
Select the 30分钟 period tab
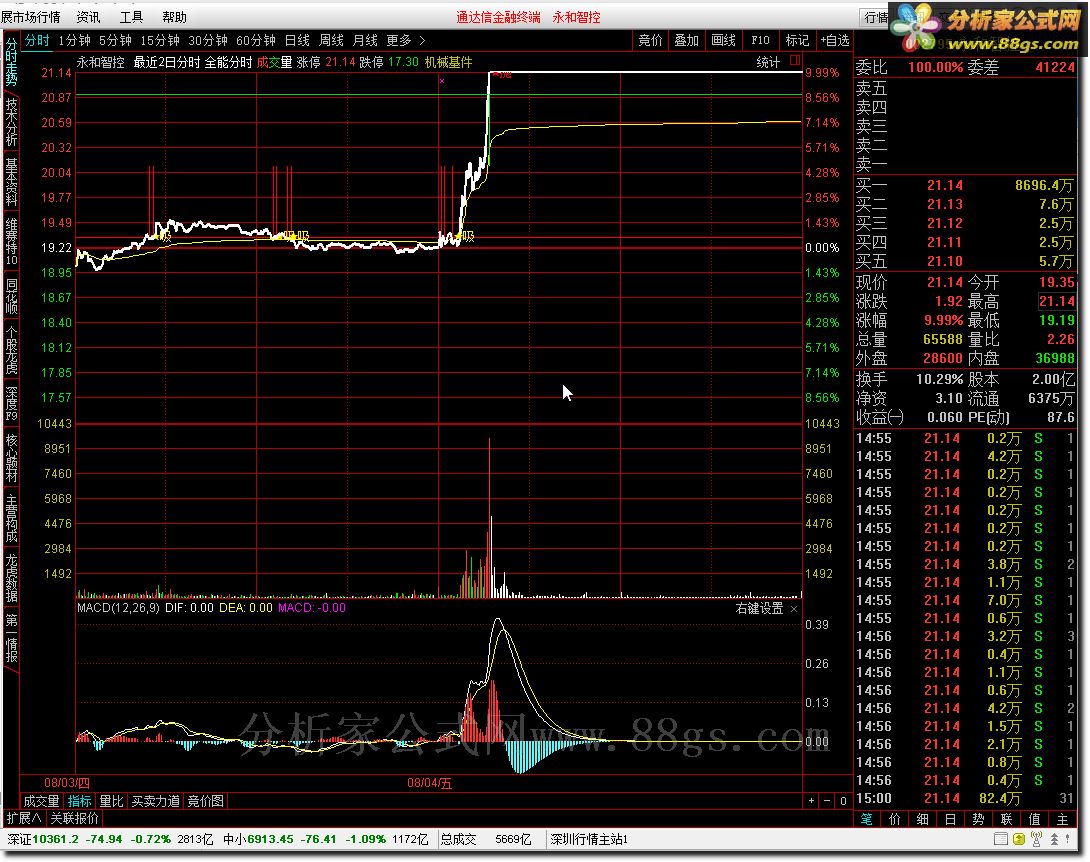(x=208, y=40)
